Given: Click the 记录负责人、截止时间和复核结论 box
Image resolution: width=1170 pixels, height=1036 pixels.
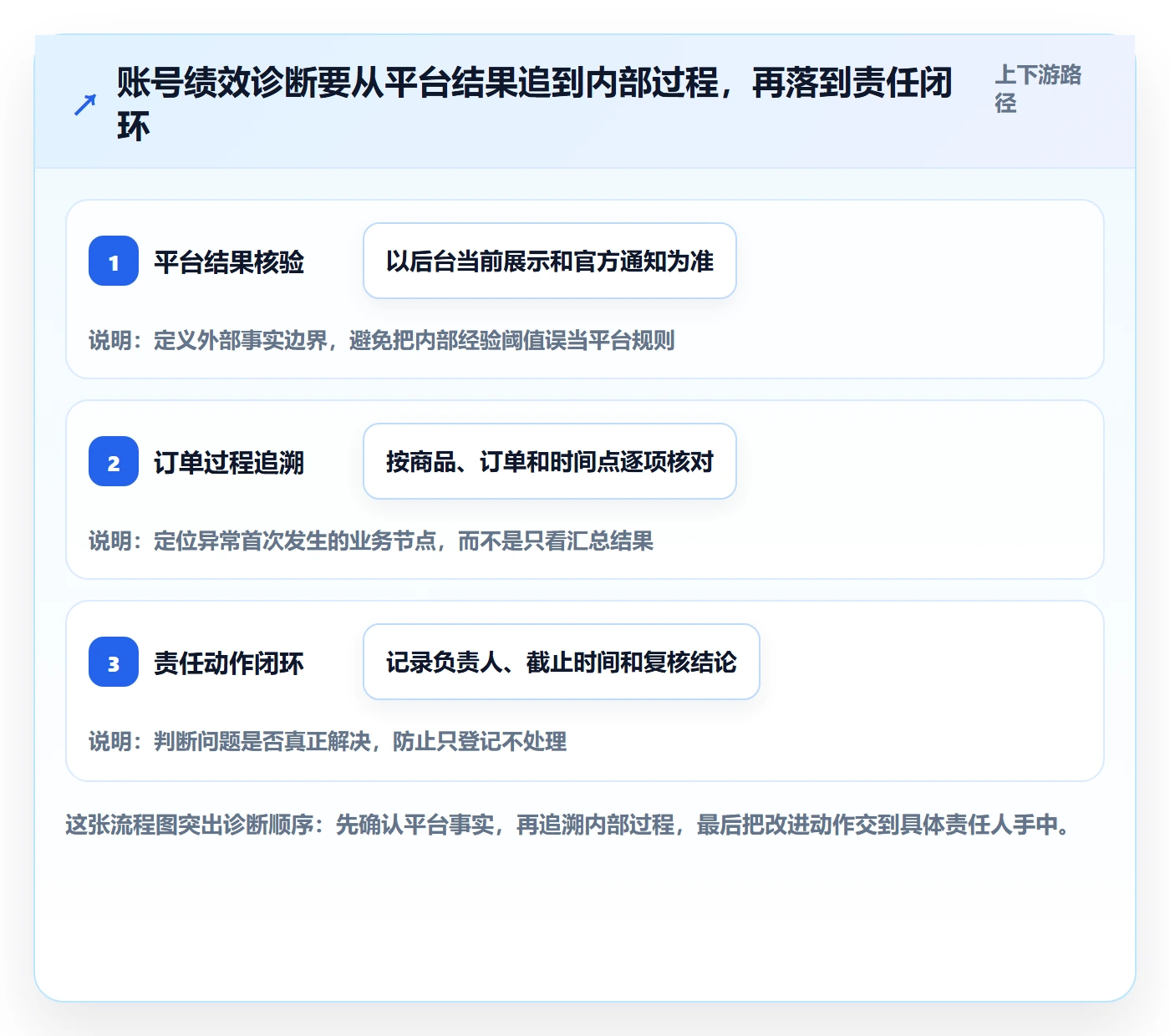Looking at the screenshot, I should 562,662.
